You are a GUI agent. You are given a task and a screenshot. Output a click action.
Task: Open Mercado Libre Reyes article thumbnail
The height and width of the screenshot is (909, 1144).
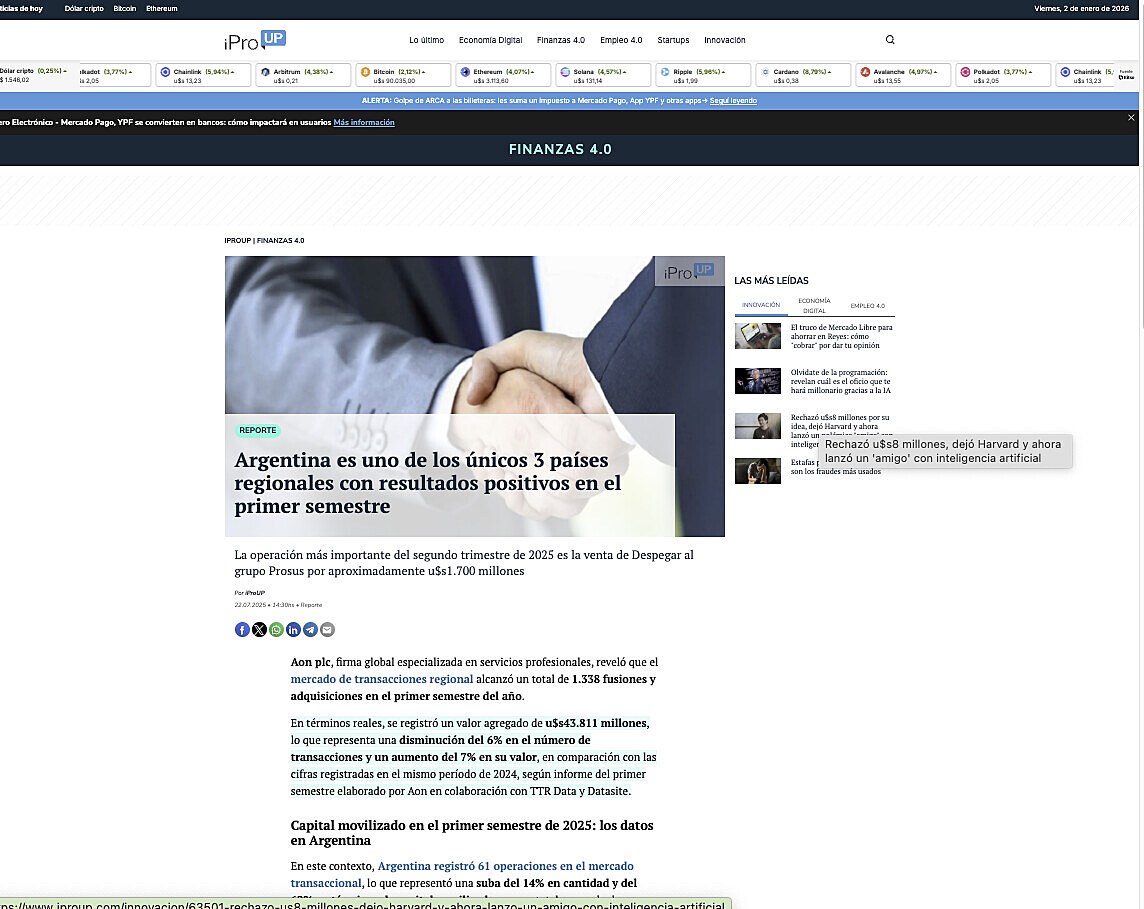coord(757,335)
